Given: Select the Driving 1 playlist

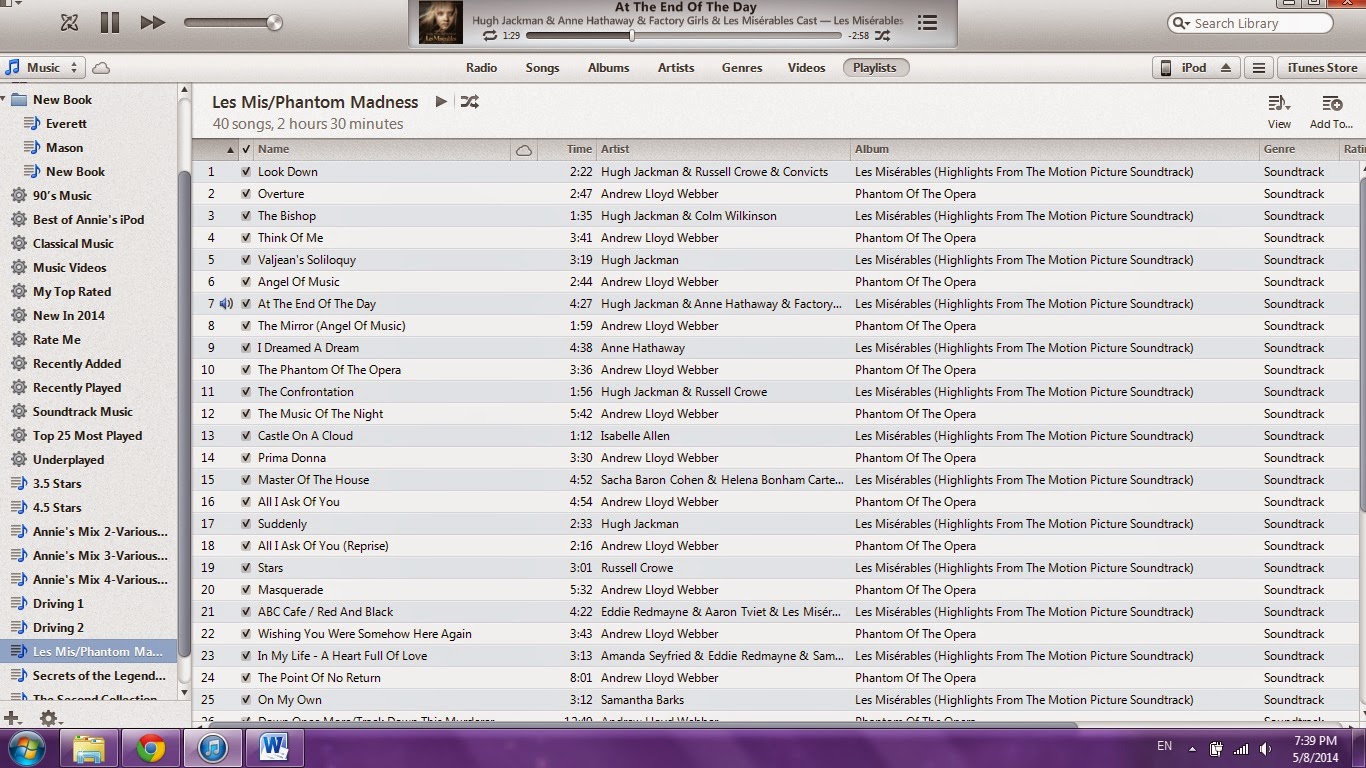Looking at the screenshot, I should [58, 603].
